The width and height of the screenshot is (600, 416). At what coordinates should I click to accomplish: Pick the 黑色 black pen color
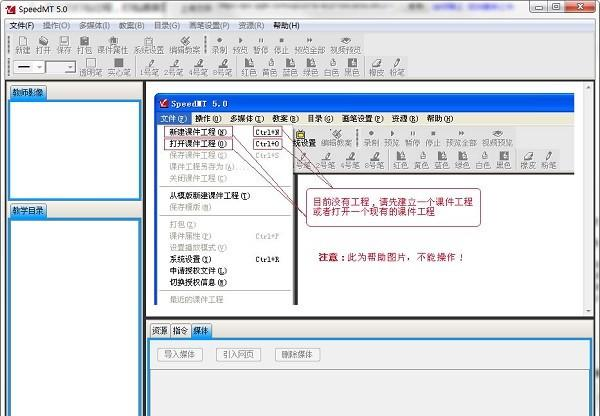[352, 67]
